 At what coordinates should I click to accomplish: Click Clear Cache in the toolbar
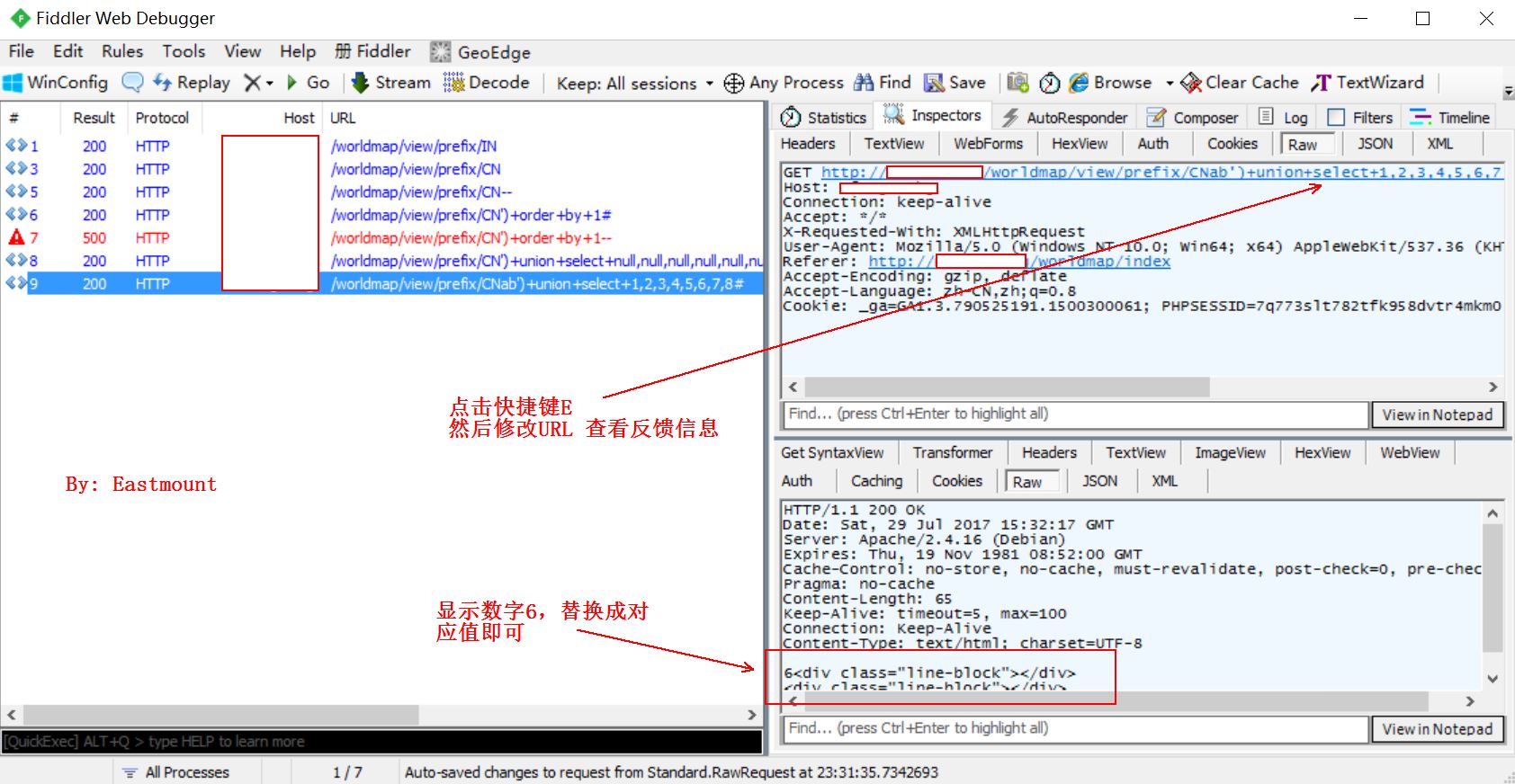pos(1240,83)
